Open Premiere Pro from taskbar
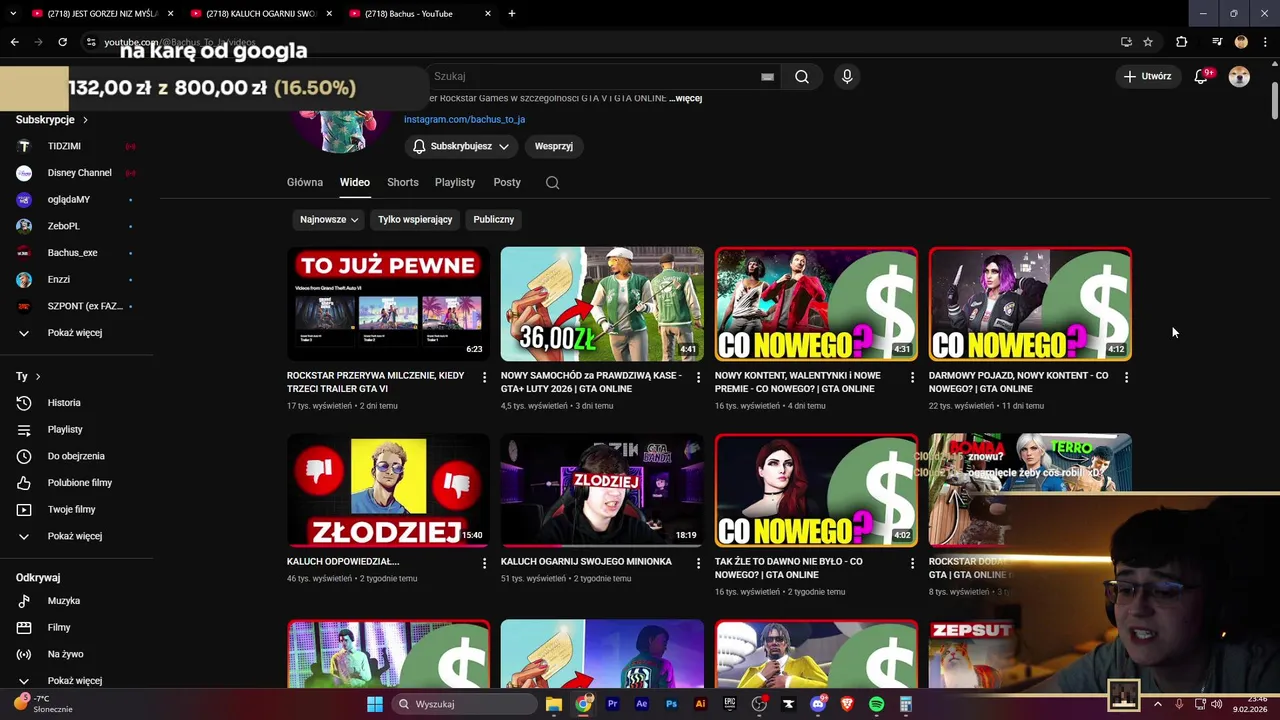The image size is (1280, 720). pyautogui.click(x=613, y=704)
